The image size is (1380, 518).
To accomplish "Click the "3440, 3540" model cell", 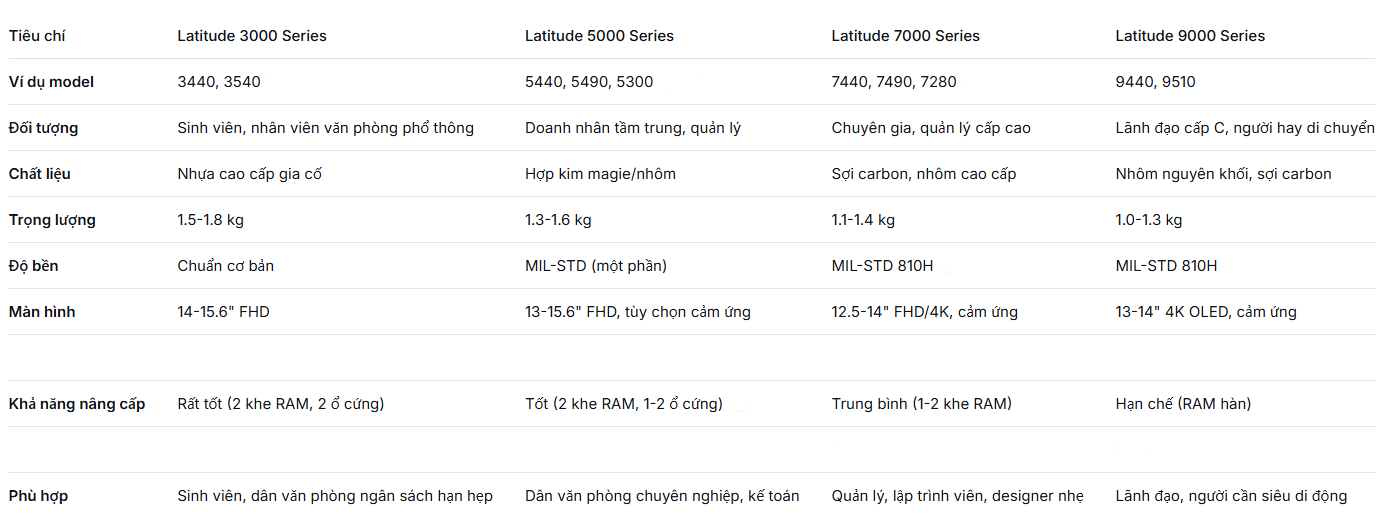I will click(x=218, y=82).
